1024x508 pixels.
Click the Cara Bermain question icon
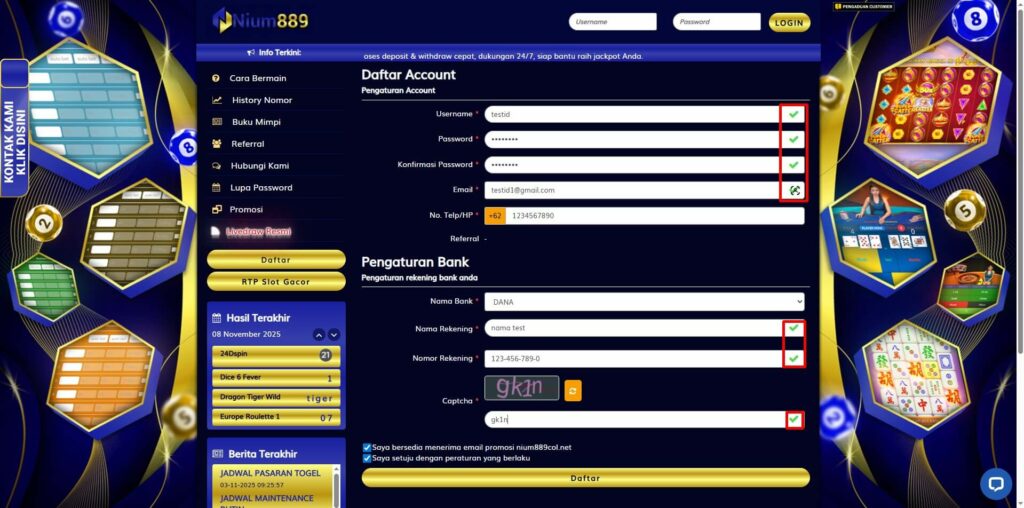point(216,78)
